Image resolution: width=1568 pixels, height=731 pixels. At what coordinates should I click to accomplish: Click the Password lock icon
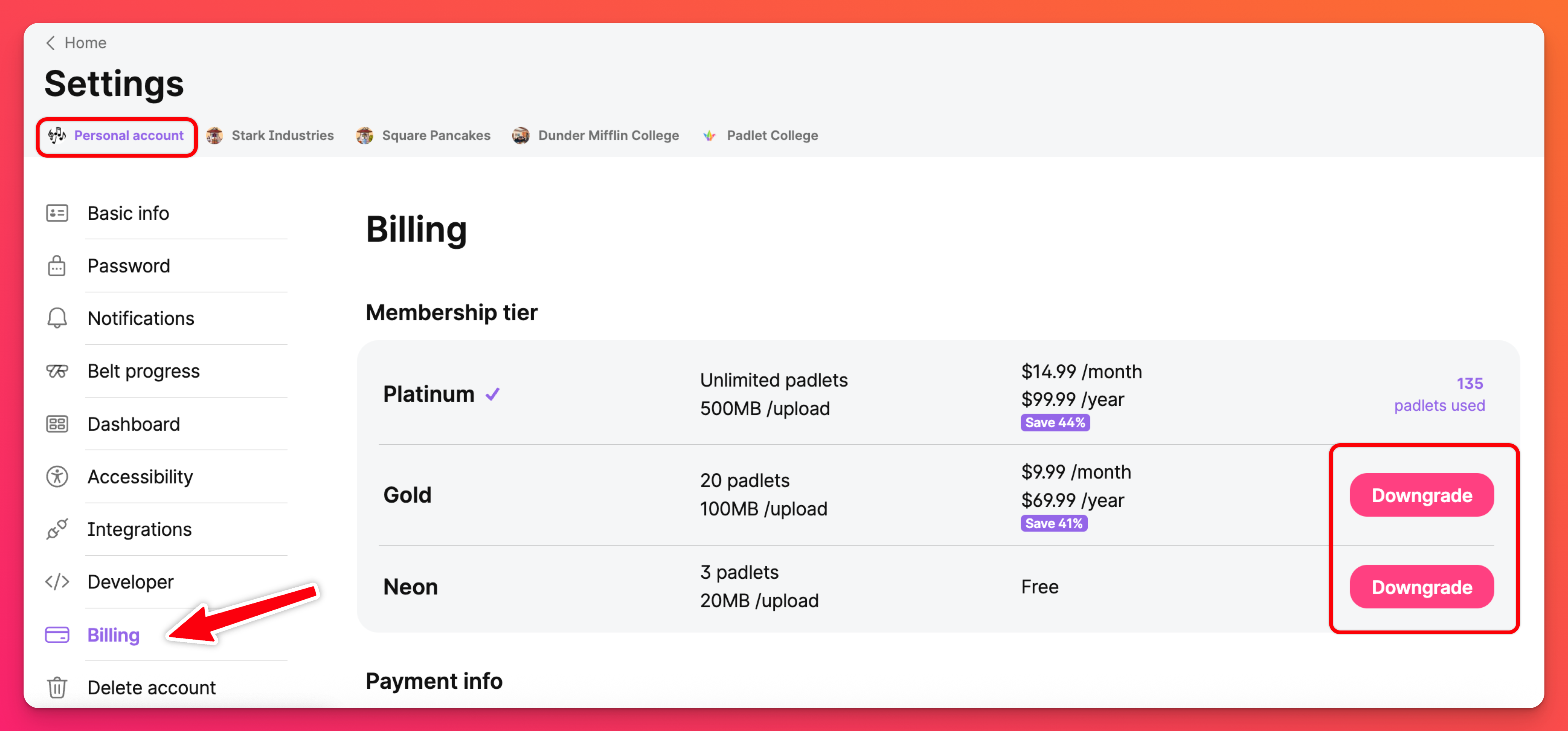[x=57, y=266]
